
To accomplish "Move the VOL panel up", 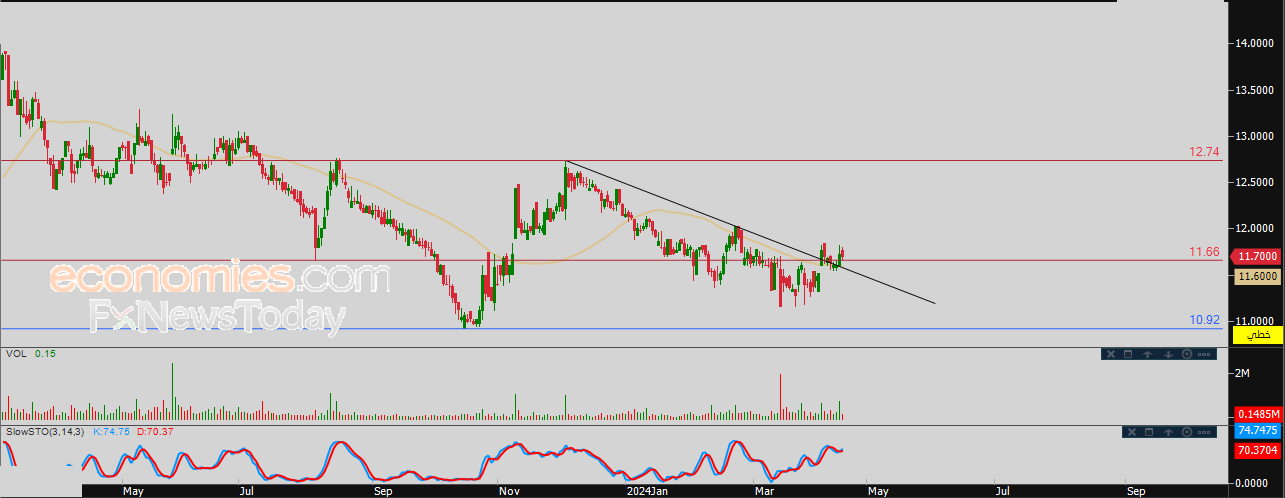I will click(x=1149, y=353).
